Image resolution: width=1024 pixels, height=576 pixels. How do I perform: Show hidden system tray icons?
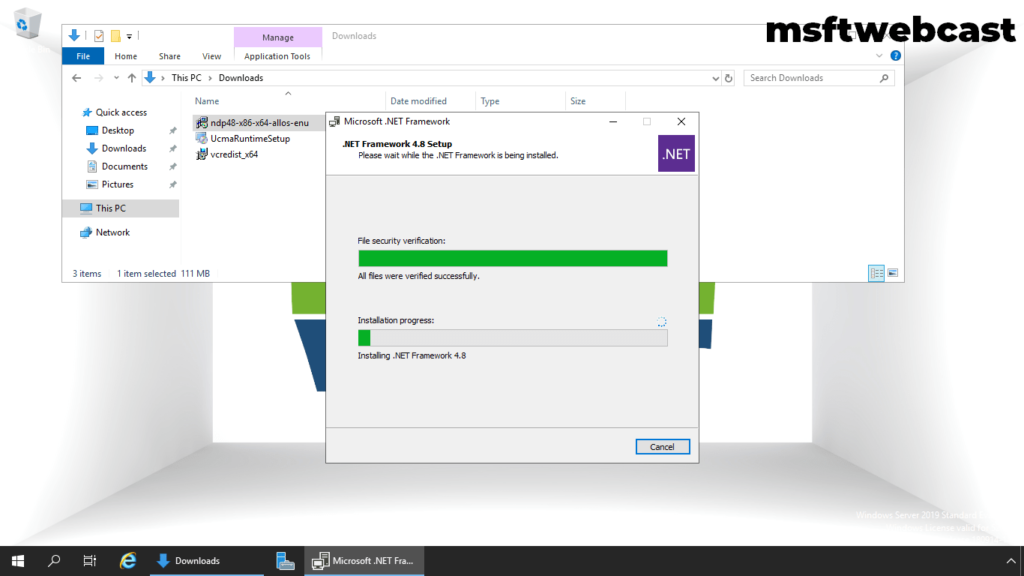coord(1010,561)
